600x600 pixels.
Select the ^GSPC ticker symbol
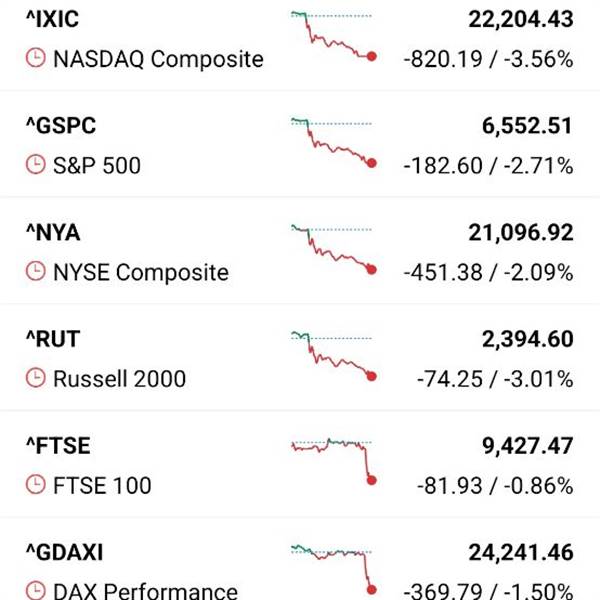click(60, 125)
